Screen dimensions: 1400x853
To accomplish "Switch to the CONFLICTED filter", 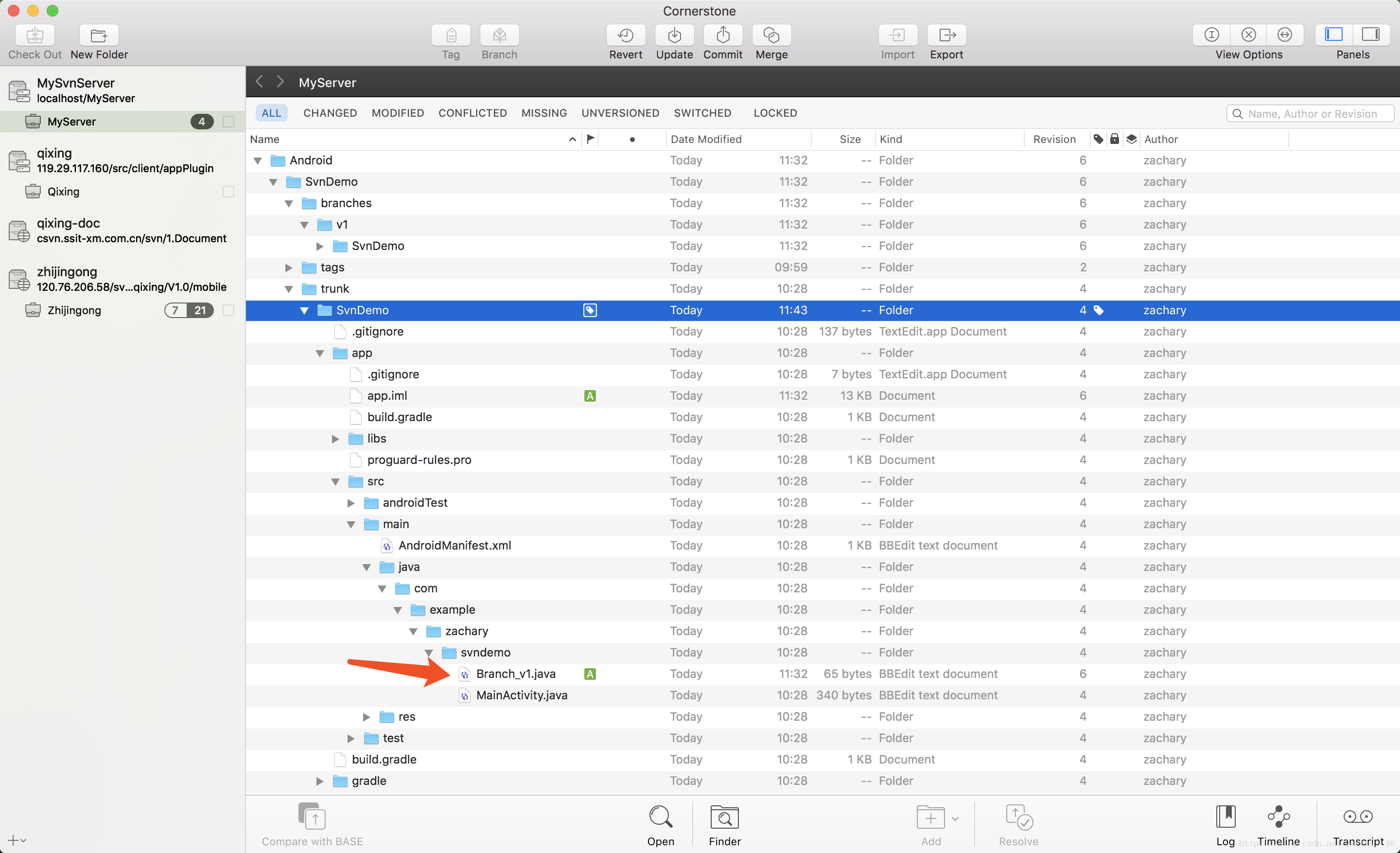I will 472,113.
